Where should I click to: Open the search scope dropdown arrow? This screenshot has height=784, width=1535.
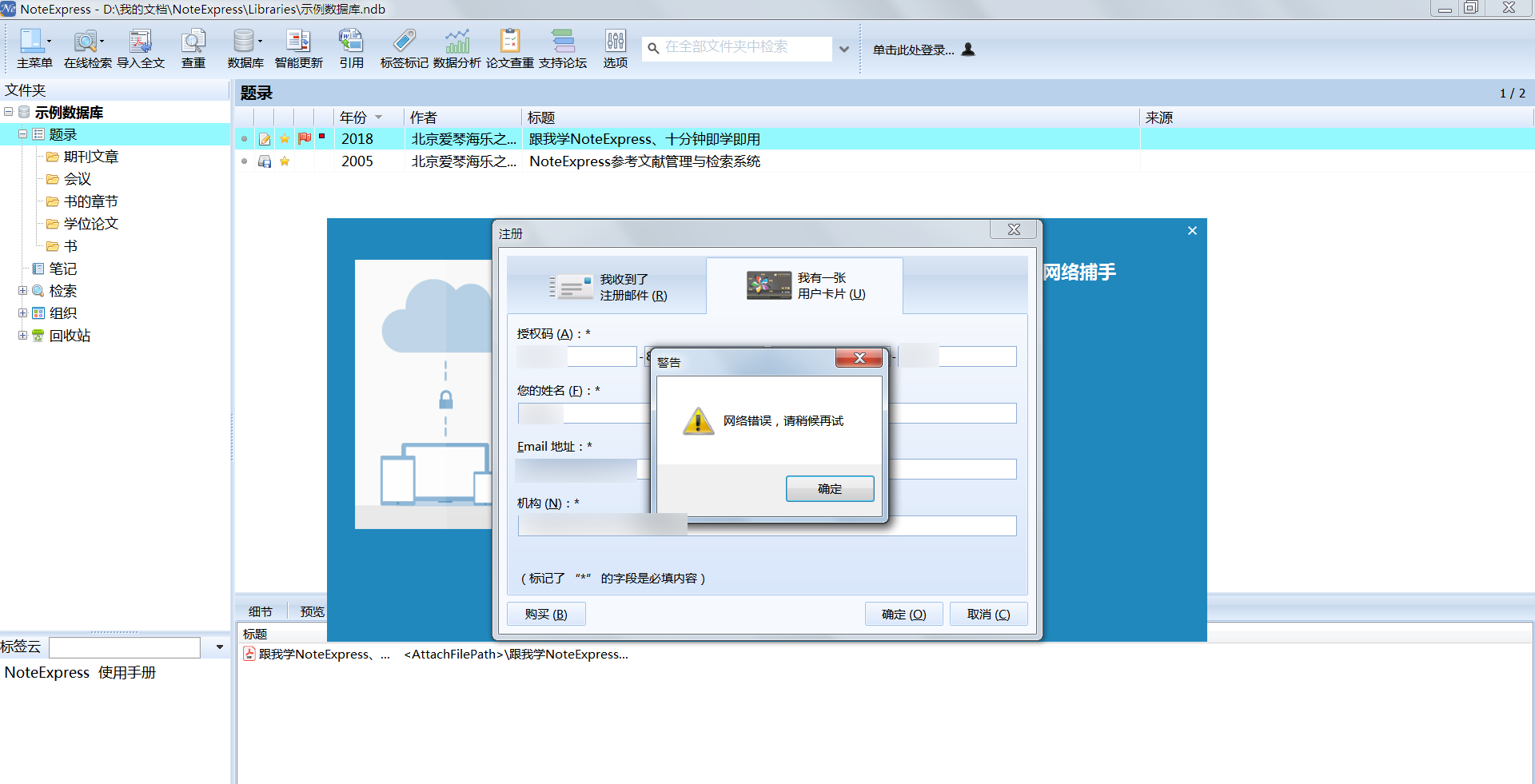(x=844, y=49)
